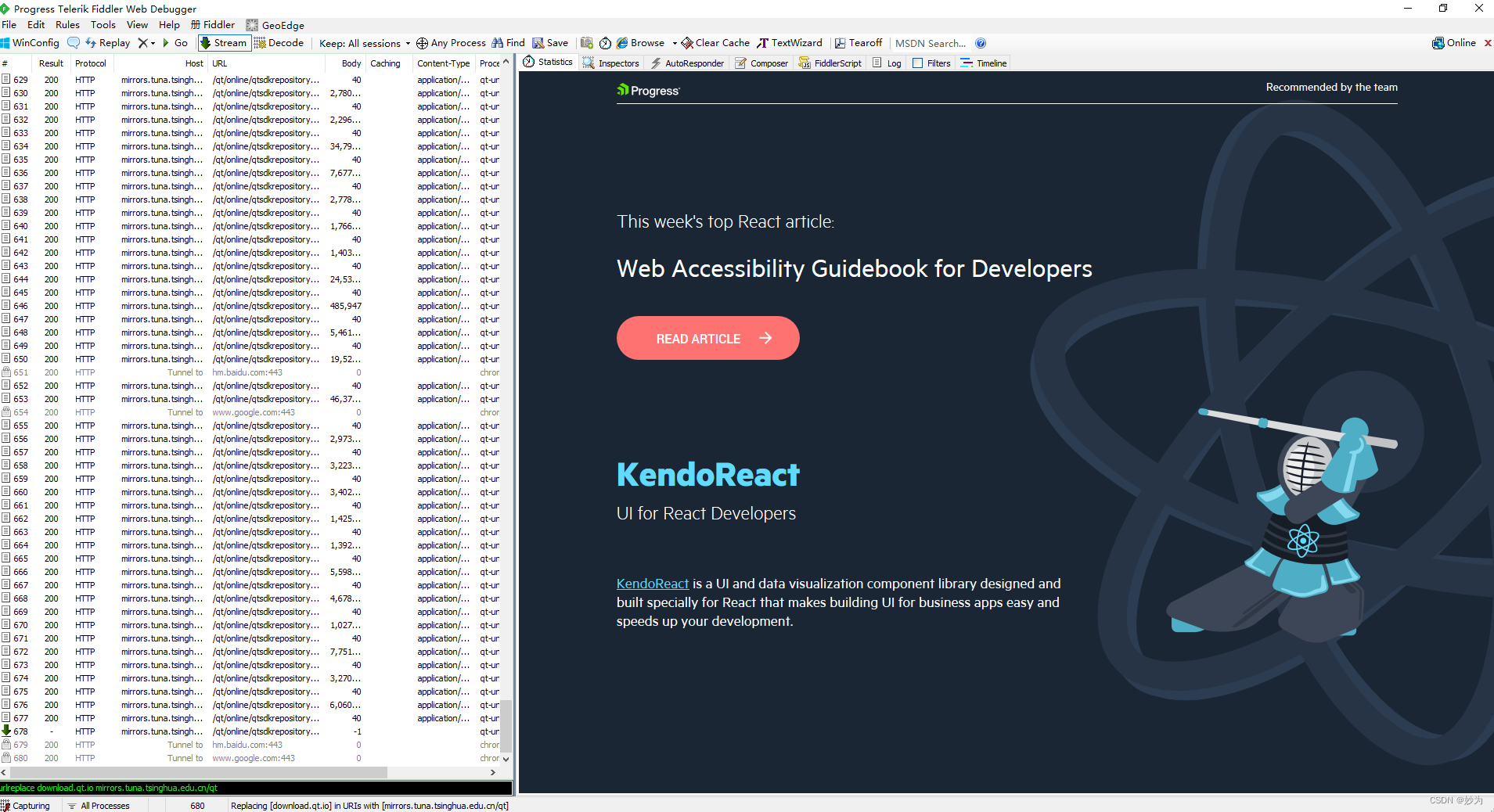Click All Processes filter in status bar
Viewport: 1494px width, 812px height.
98,805
